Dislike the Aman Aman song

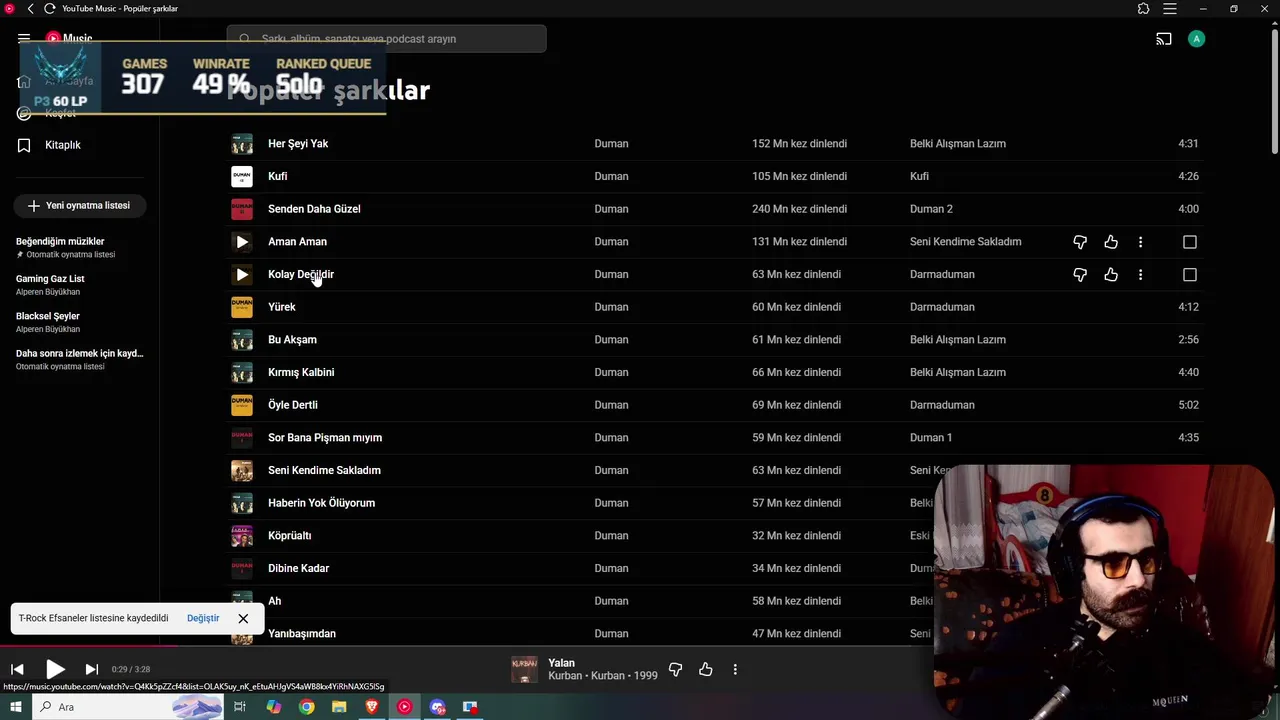click(1080, 242)
